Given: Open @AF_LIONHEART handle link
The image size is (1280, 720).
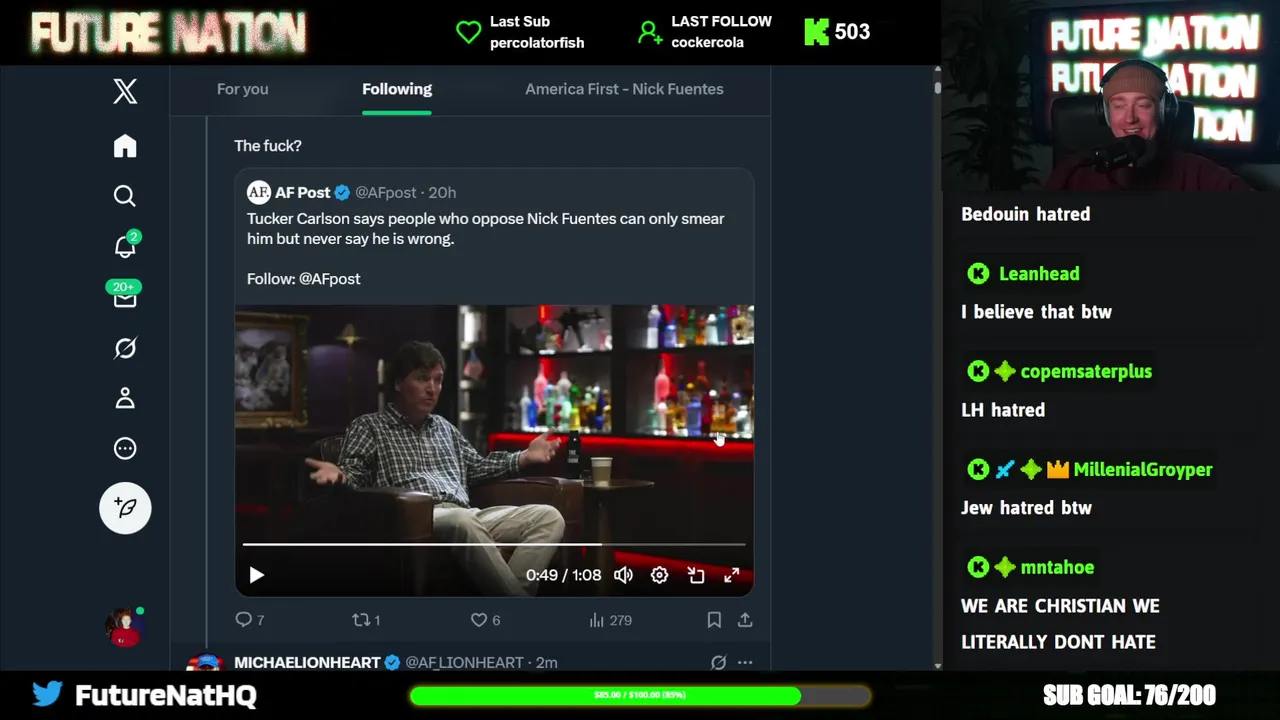Looking at the screenshot, I should click(x=464, y=662).
